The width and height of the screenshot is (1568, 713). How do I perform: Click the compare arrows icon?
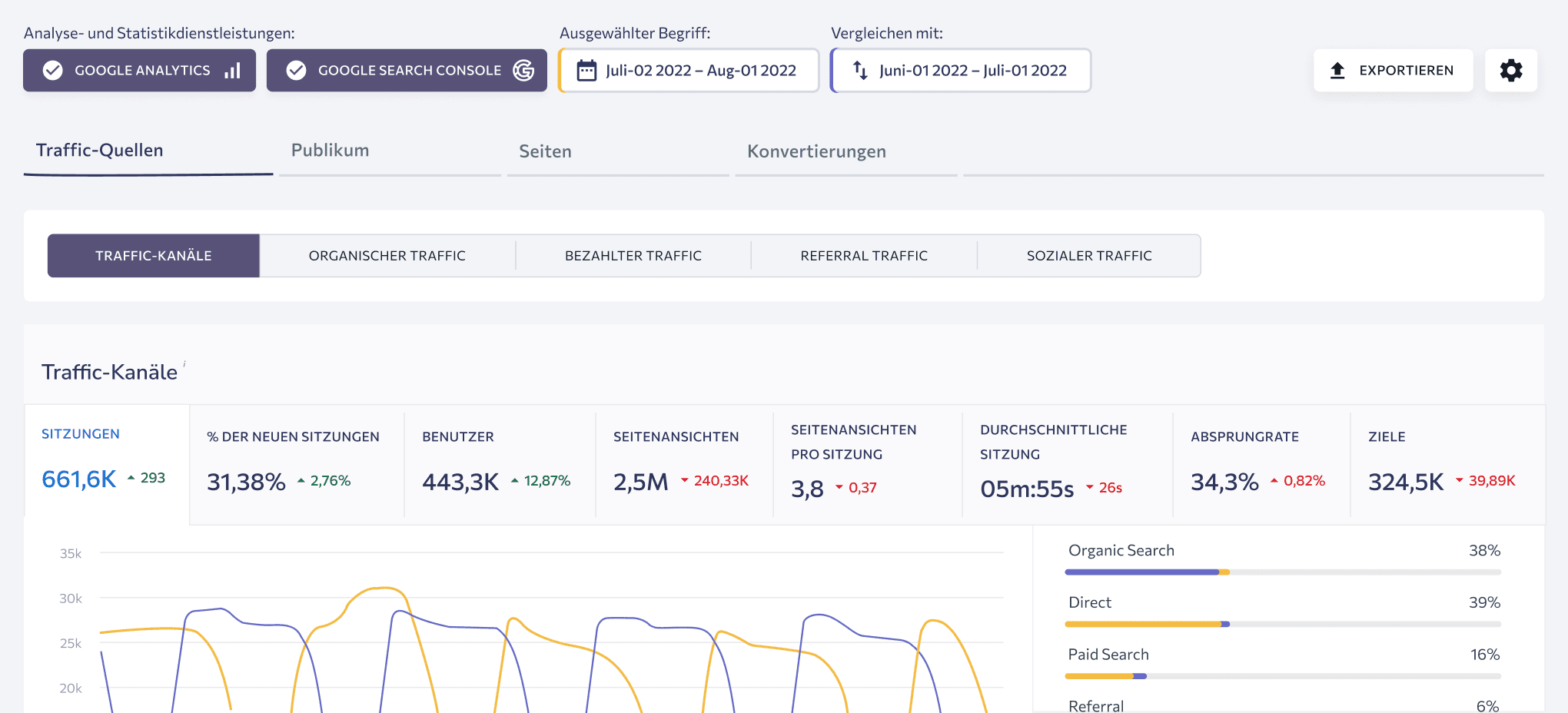click(860, 71)
